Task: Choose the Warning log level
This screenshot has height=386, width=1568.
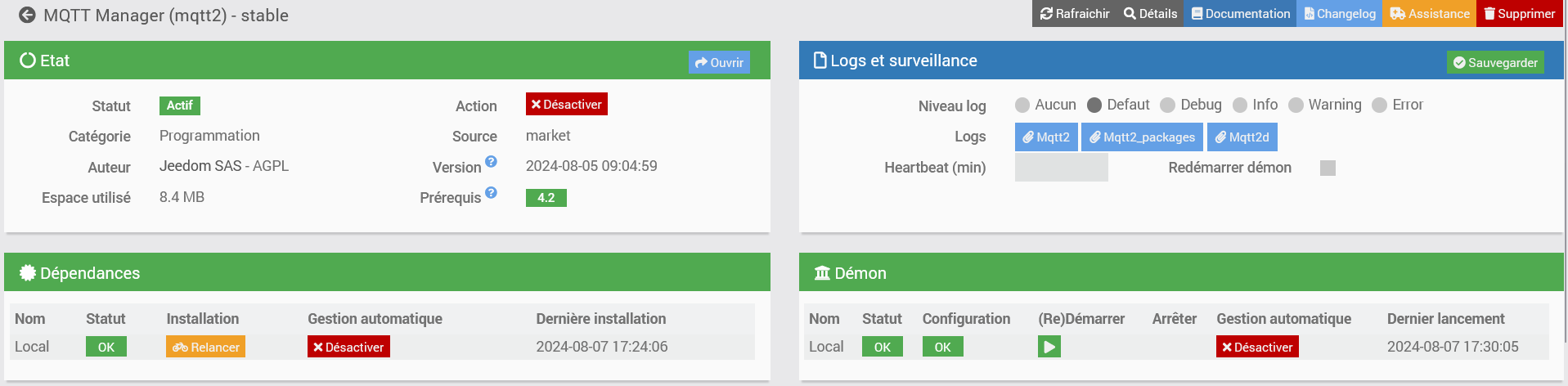Action: 1296,105
